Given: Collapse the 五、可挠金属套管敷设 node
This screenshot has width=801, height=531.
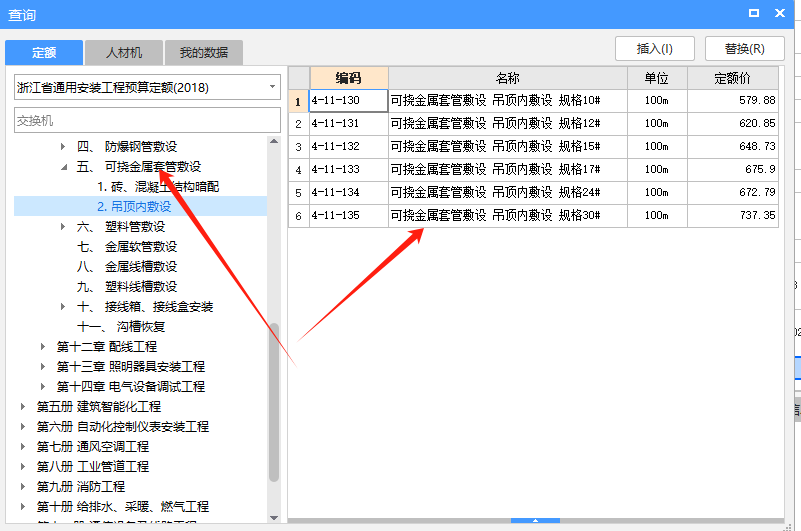Looking at the screenshot, I should pos(63,167).
